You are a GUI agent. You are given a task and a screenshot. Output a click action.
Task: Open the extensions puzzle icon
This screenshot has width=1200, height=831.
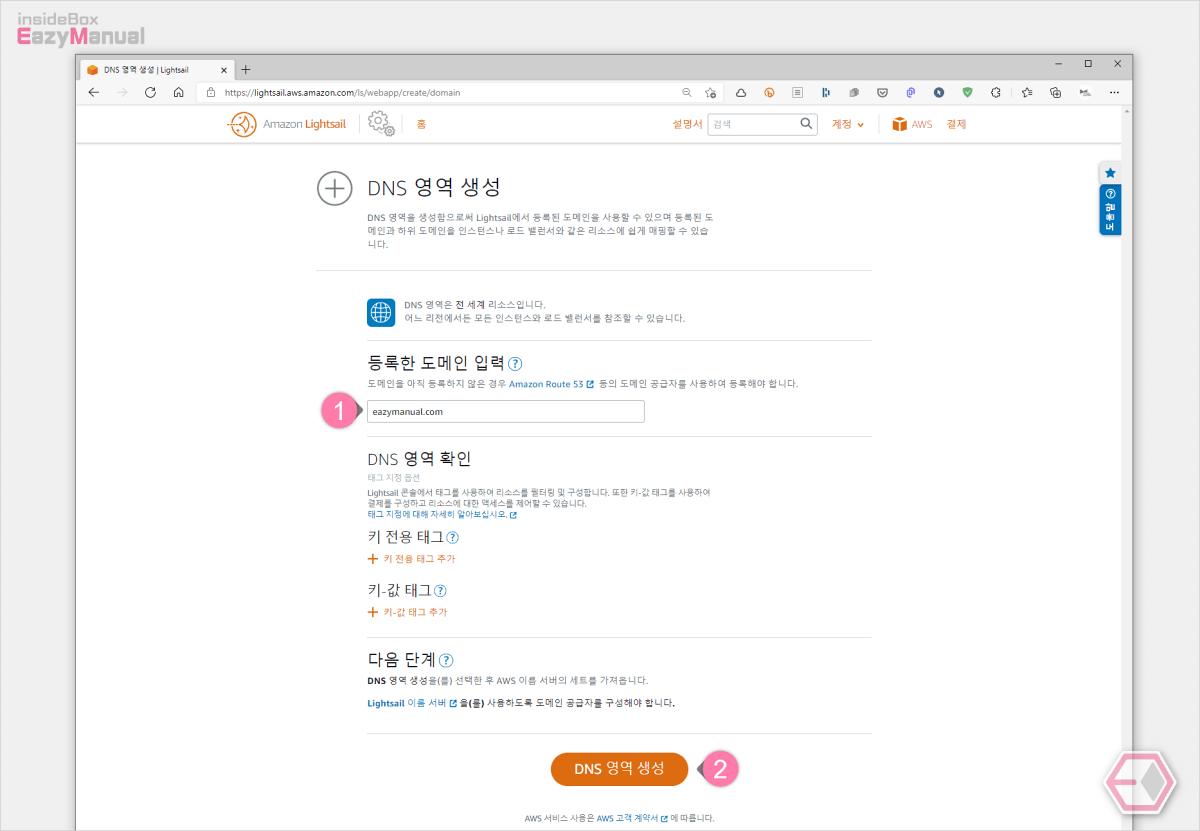[996, 92]
